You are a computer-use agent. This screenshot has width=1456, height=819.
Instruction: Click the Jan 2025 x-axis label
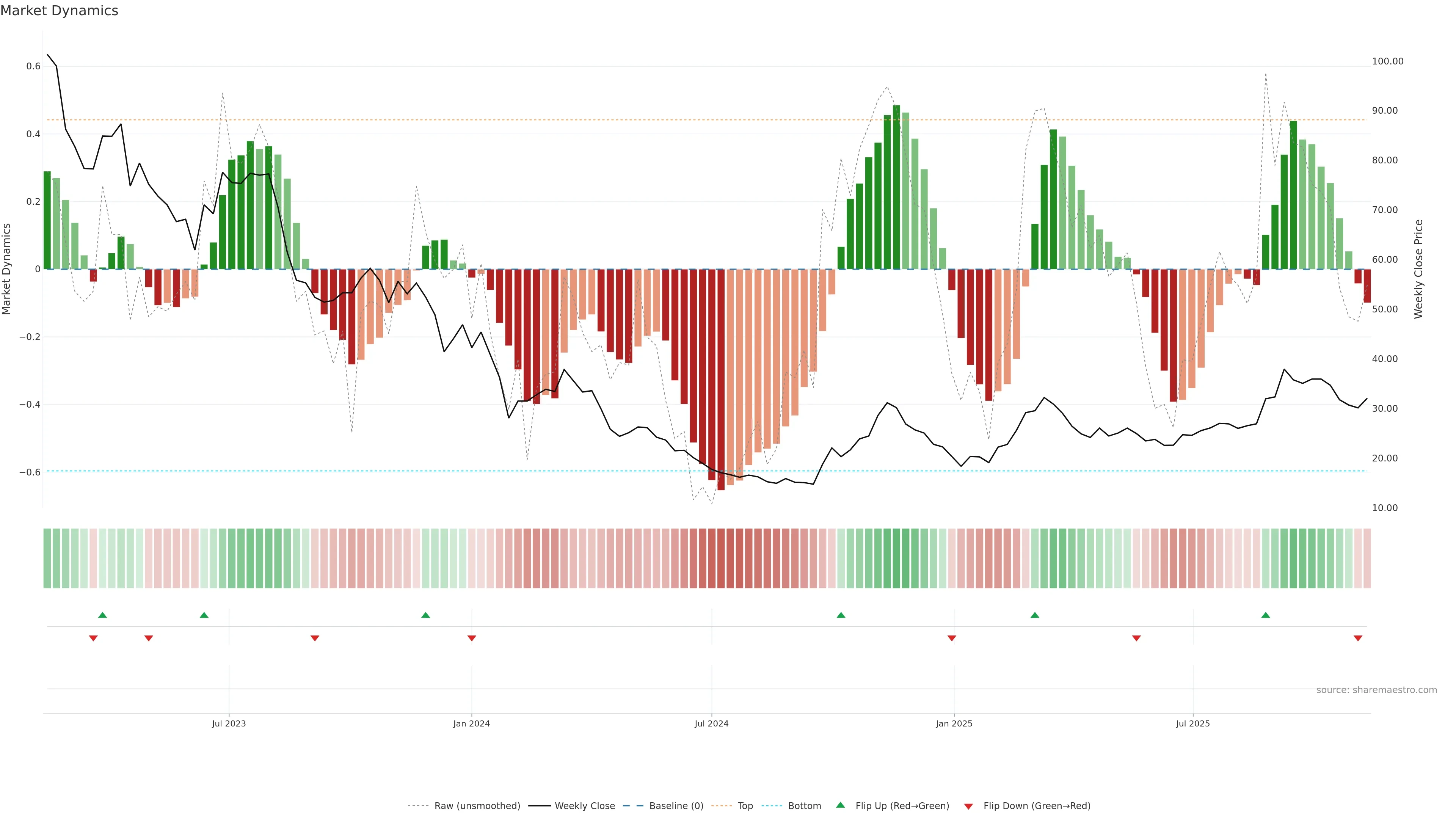coord(954,723)
